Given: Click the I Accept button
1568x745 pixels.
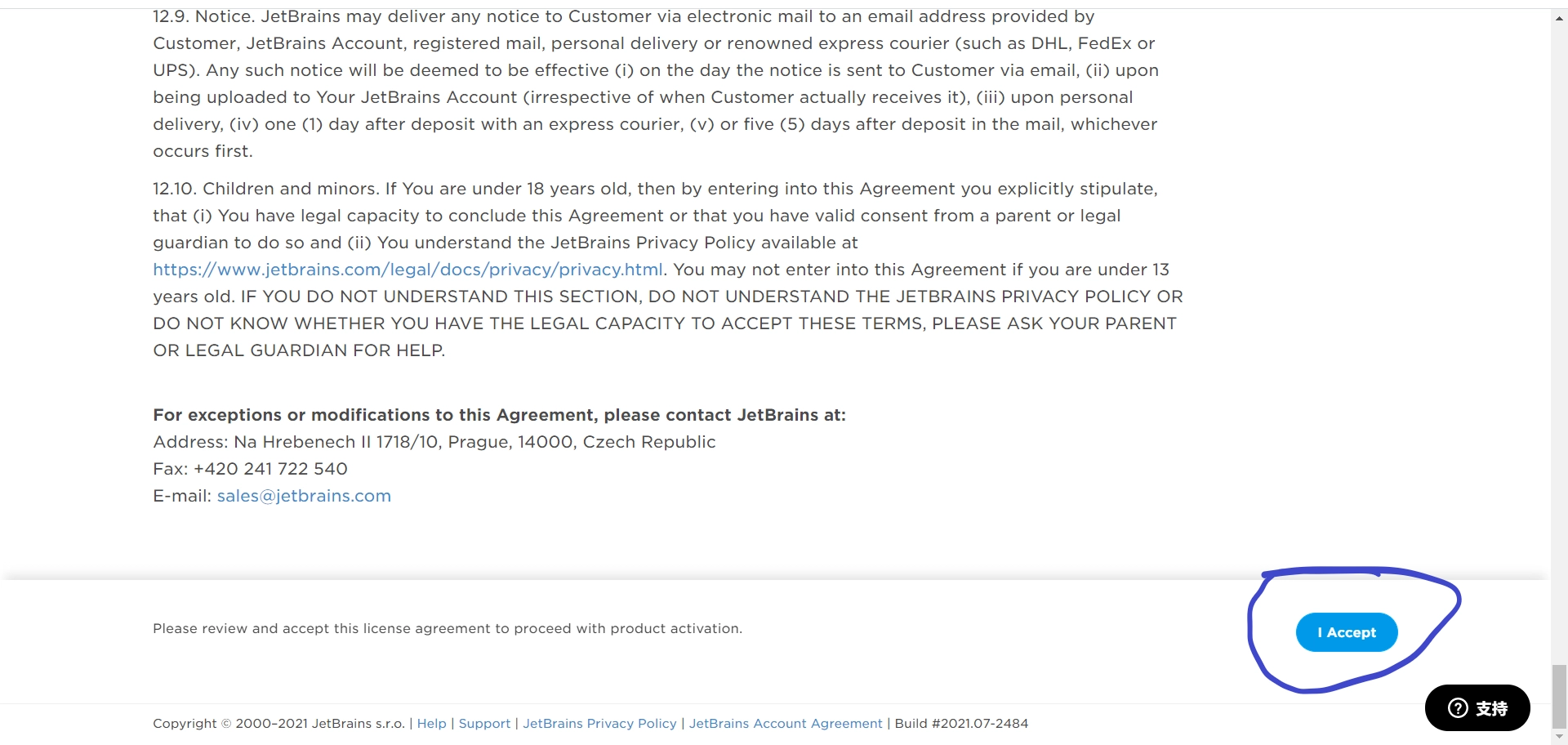Looking at the screenshot, I should click(x=1346, y=632).
